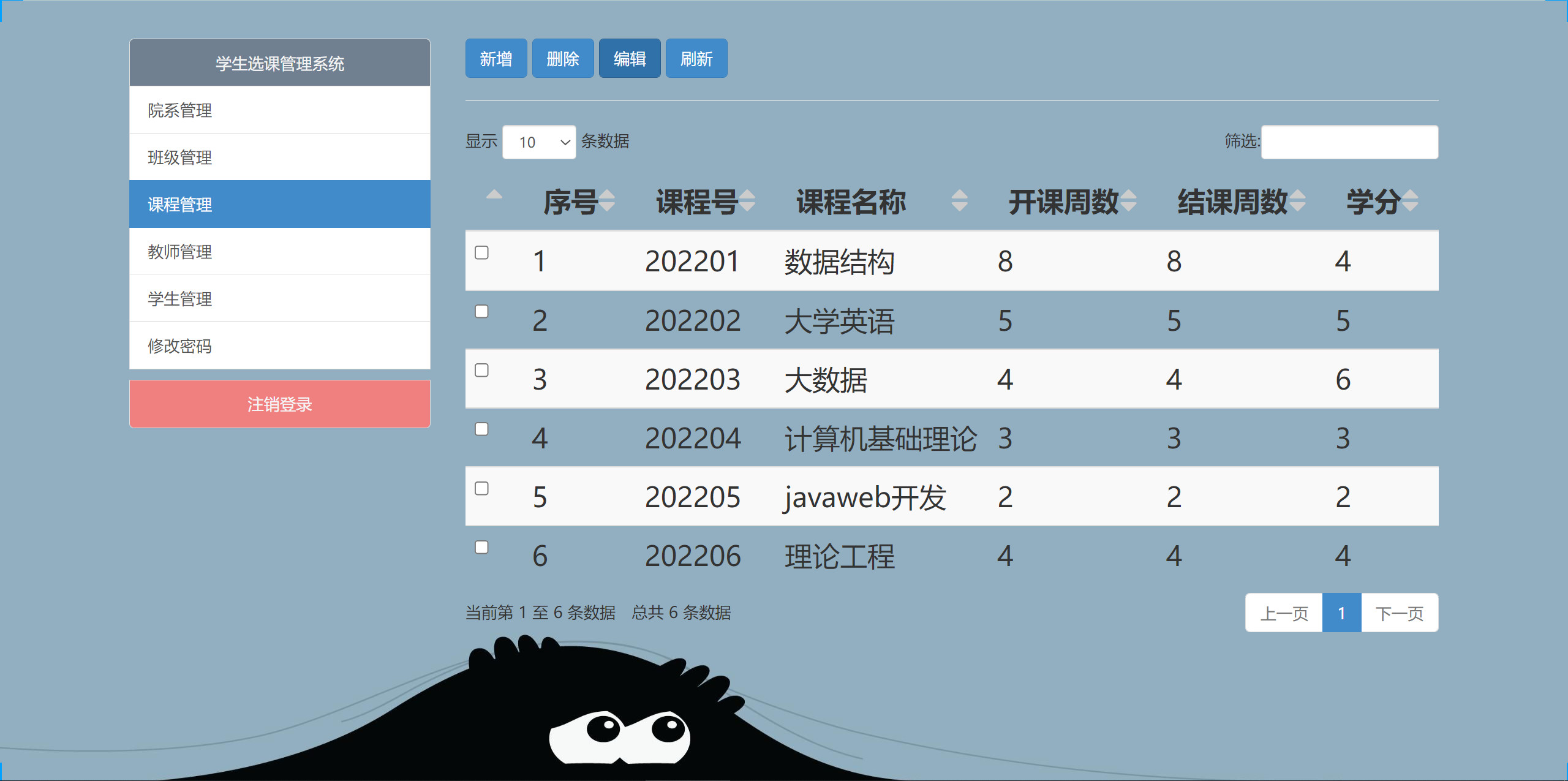This screenshot has height=781, width=1568.
Task: Select the 编辑 toolbar button
Action: tap(630, 58)
